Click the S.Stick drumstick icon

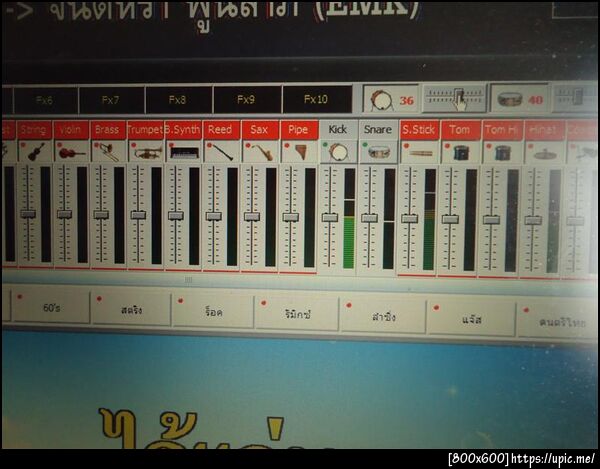pyautogui.click(x=419, y=153)
